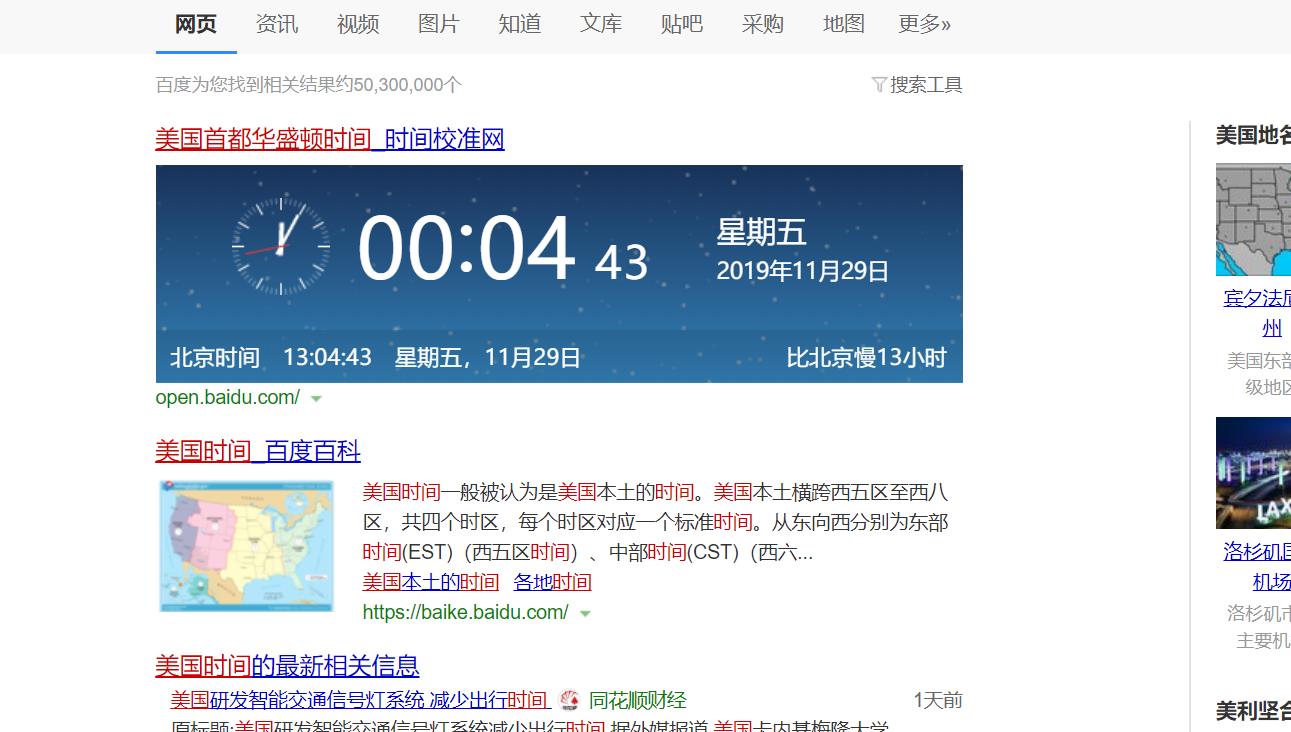
Task: Click the US time zone map thumbnail
Action: tap(246, 546)
